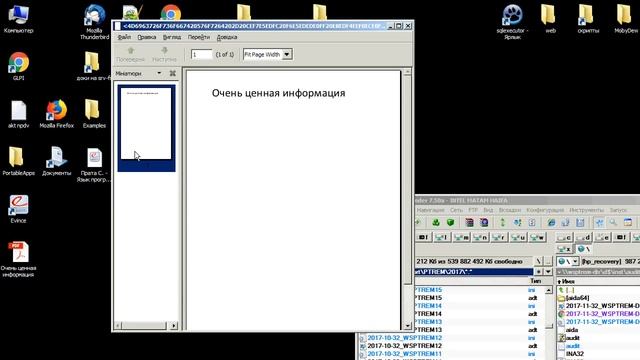This screenshot has width=640, height=360.
Task: Switch right panel to drive e
Action: point(602,237)
